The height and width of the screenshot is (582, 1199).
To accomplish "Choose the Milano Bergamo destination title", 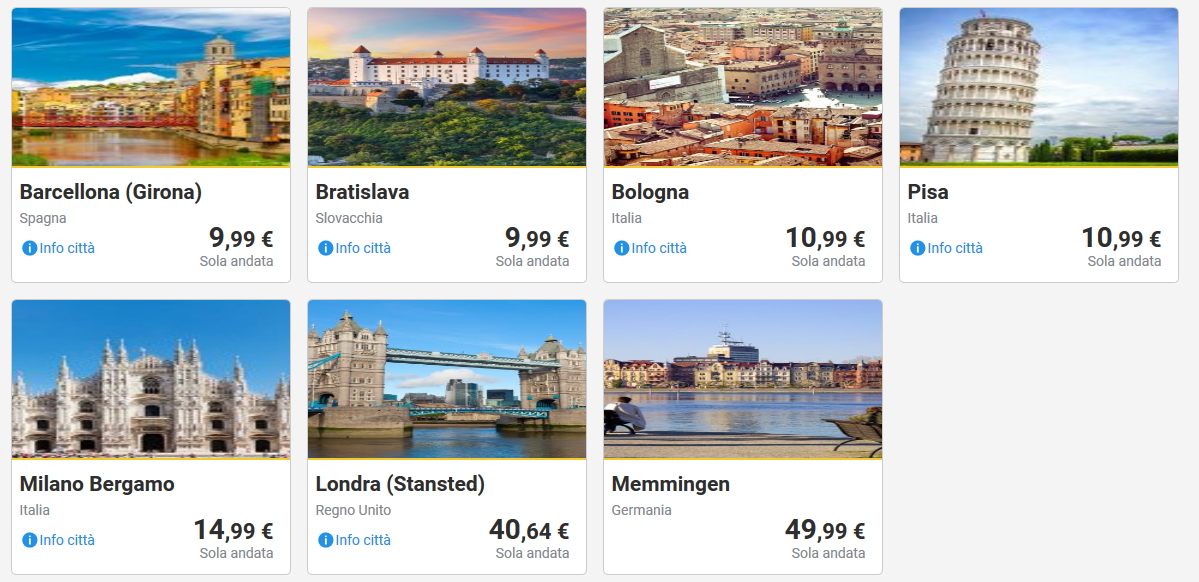I will [x=97, y=484].
